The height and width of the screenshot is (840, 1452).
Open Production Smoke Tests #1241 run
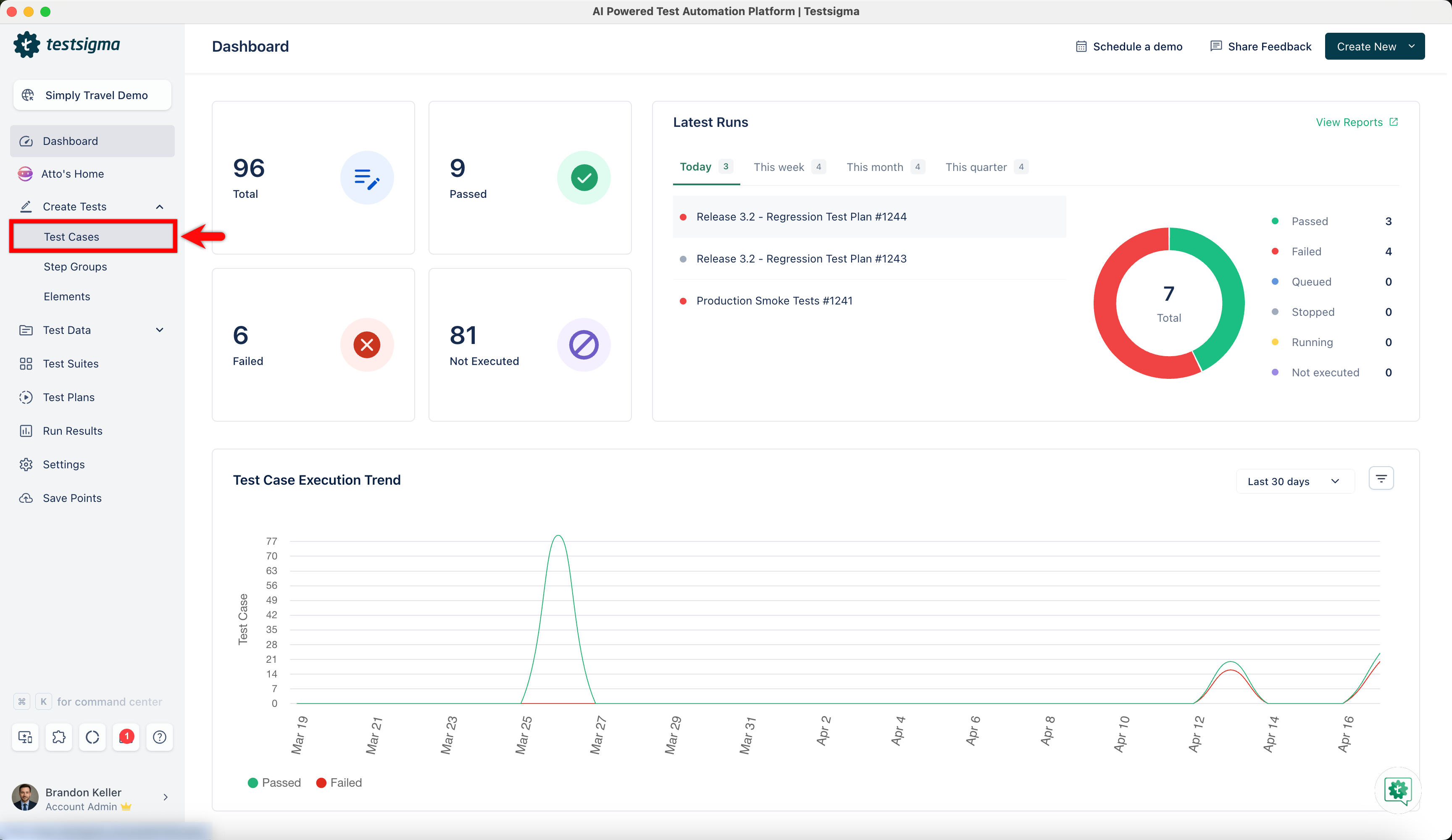pyautogui.click(x=869, y=301)
